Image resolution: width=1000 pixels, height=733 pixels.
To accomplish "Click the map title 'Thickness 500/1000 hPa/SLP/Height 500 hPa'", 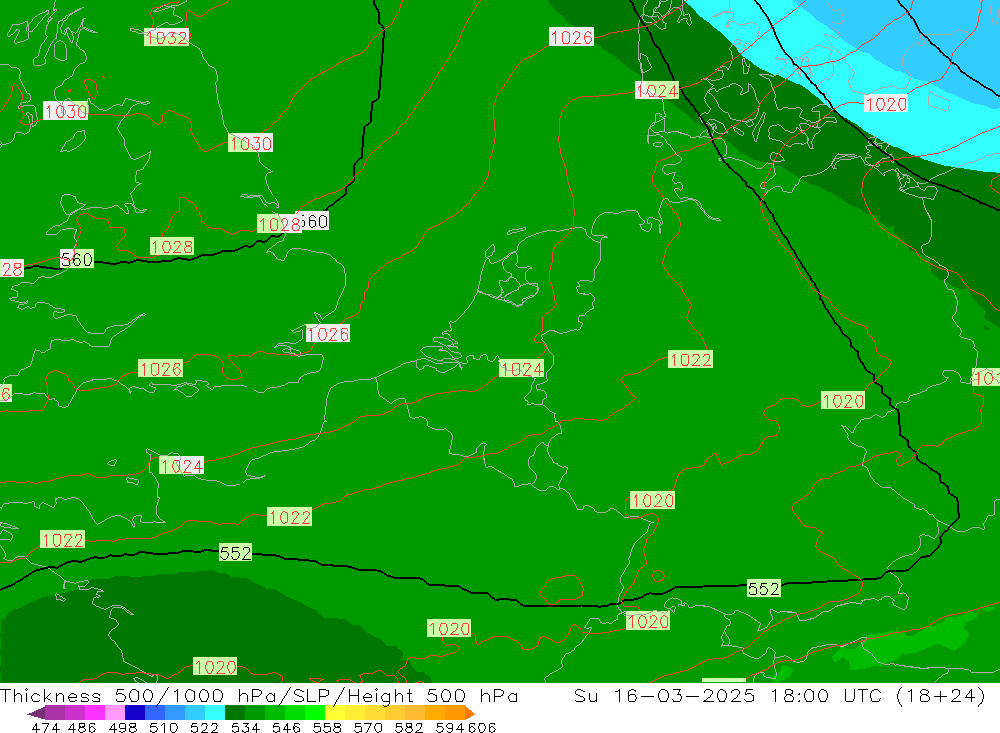I will pos(259,695).
